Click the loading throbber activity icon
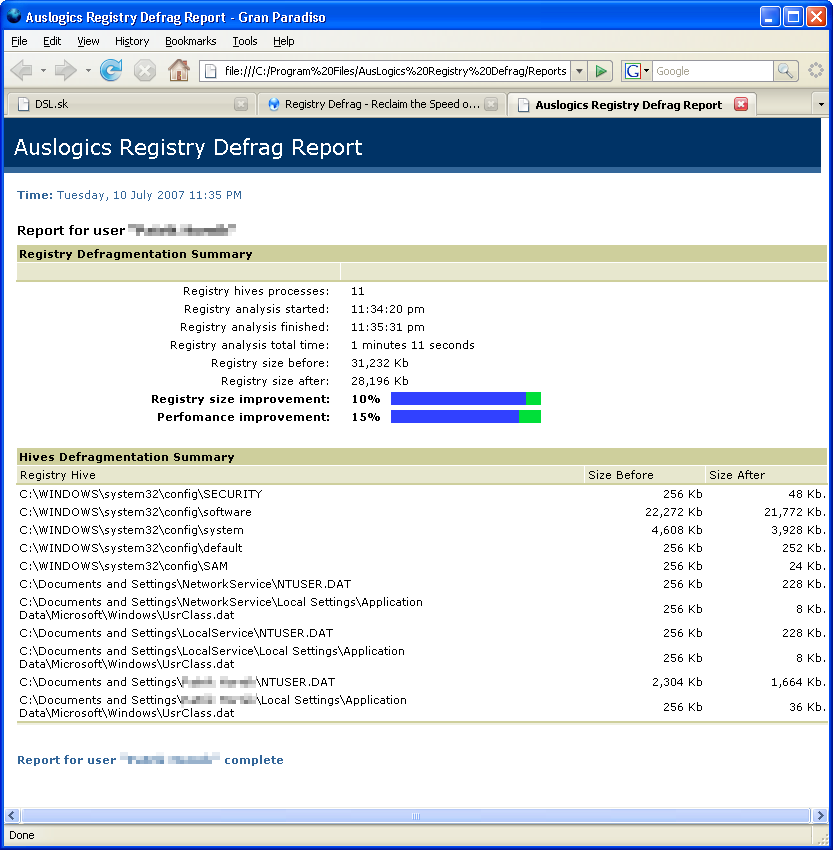 [x=815, y=70]
